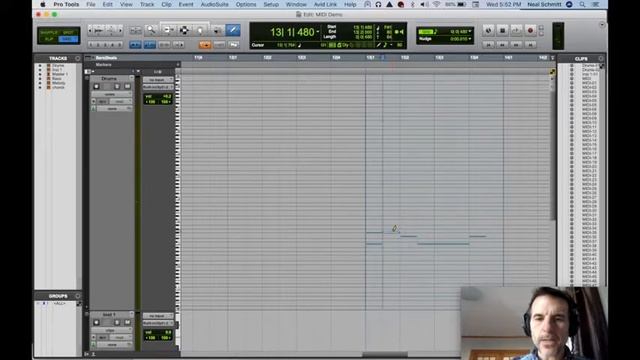Select the Selector tool
Screen dimensions: 640x360
point(184,30)
